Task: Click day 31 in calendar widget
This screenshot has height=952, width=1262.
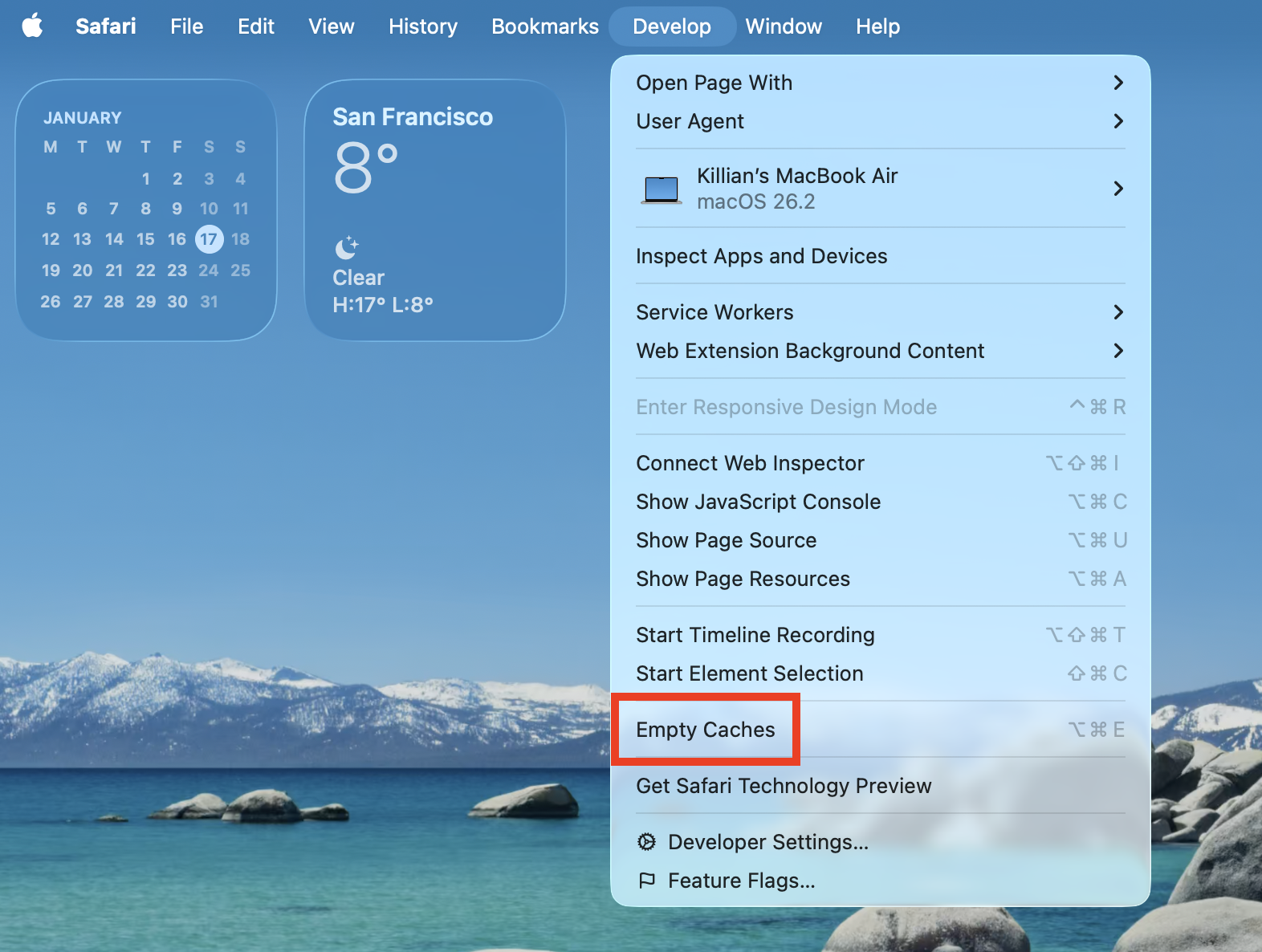Action: tap(209, 302)
